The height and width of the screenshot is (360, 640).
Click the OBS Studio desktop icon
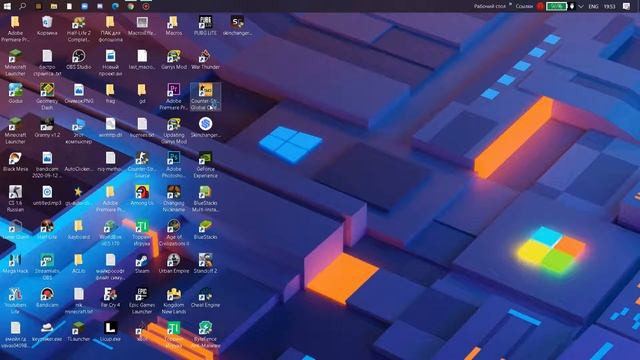click(x=79, y=60)
